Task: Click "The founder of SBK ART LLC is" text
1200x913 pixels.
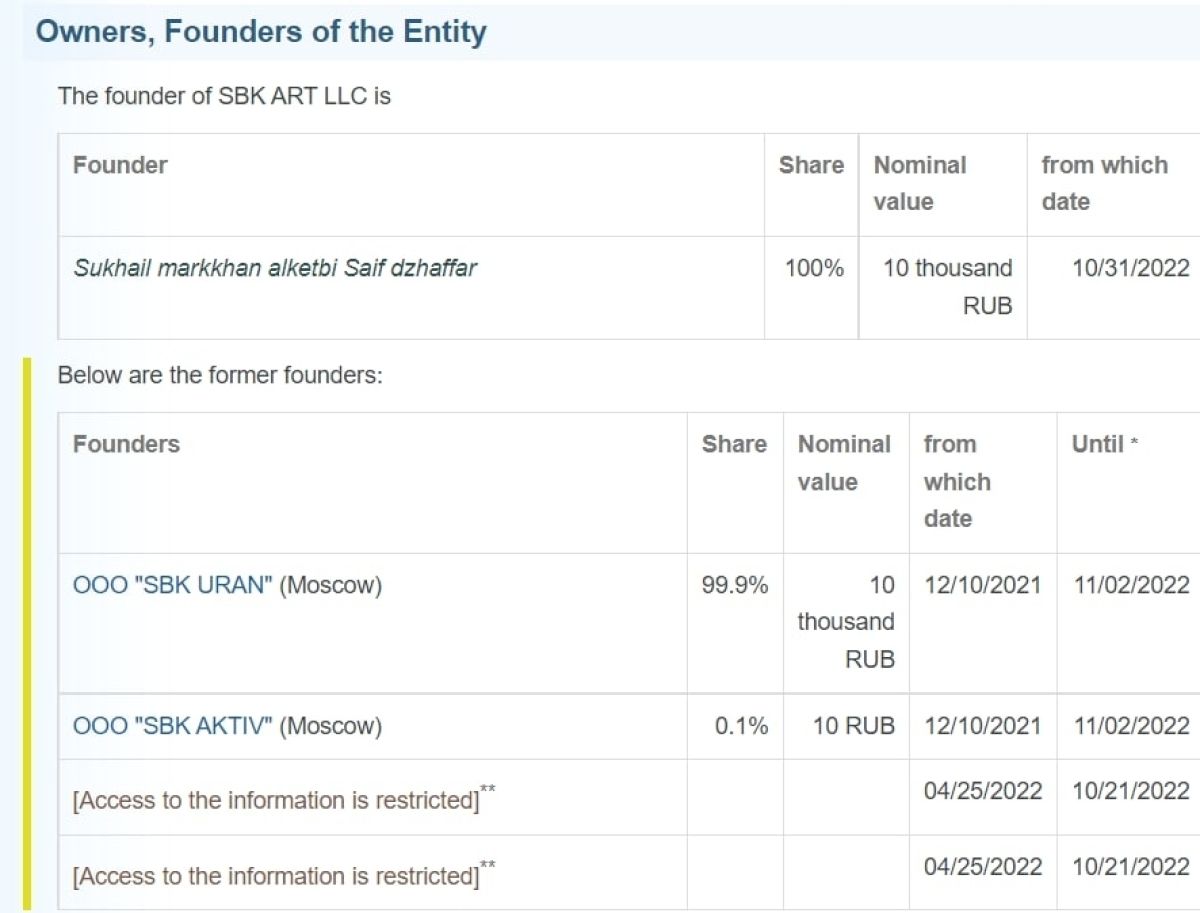Action: pos(224,96)
